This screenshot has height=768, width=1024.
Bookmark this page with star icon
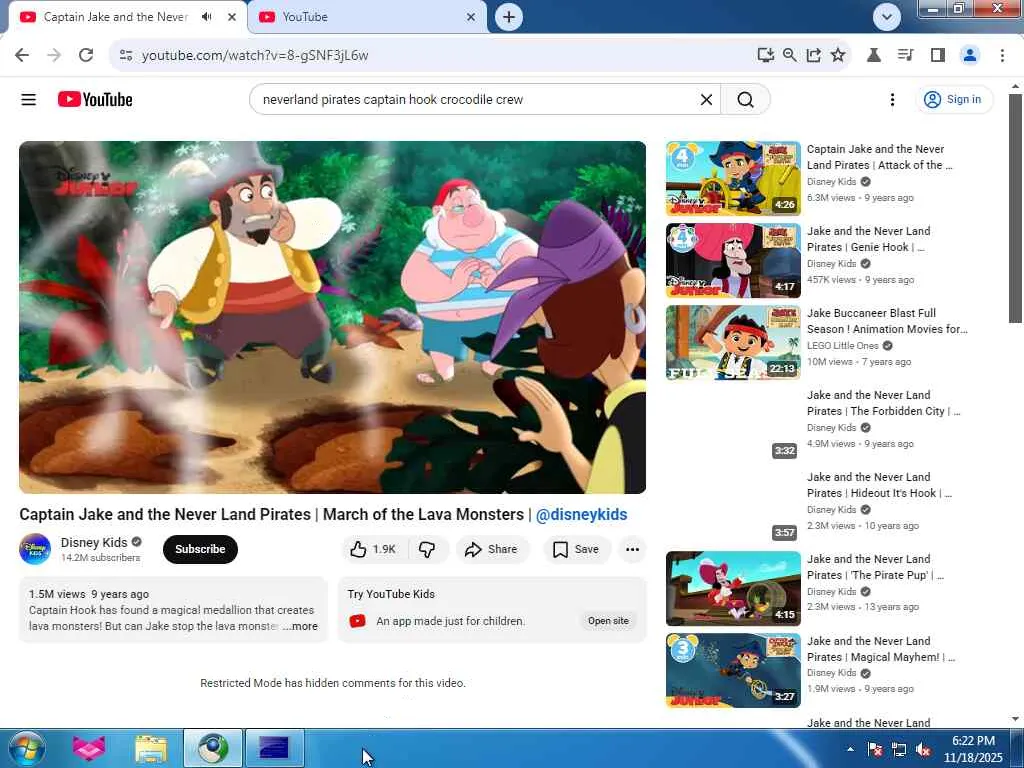pos(838,55)
